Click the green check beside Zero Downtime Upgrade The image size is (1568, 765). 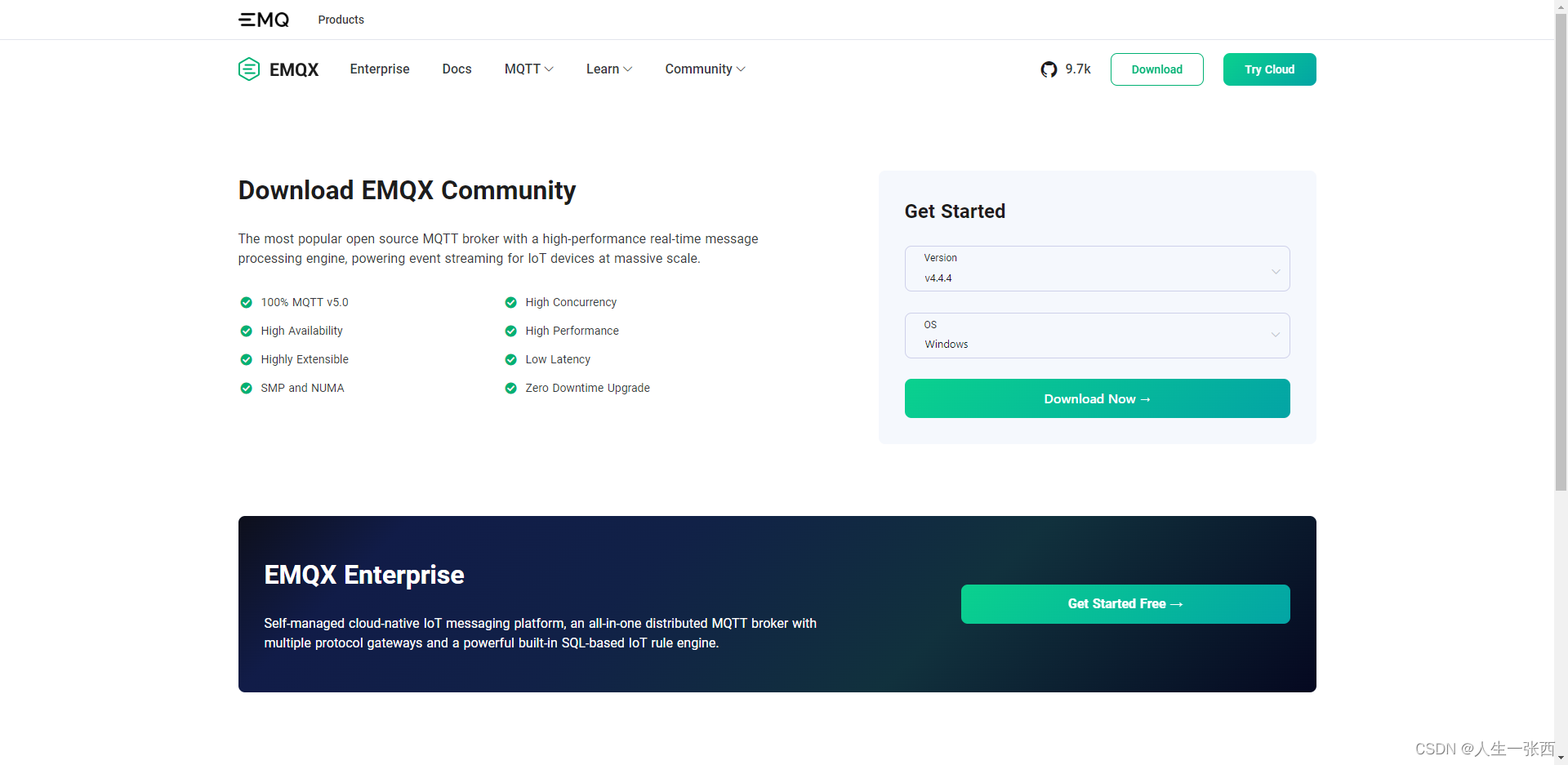coord(510,388)
